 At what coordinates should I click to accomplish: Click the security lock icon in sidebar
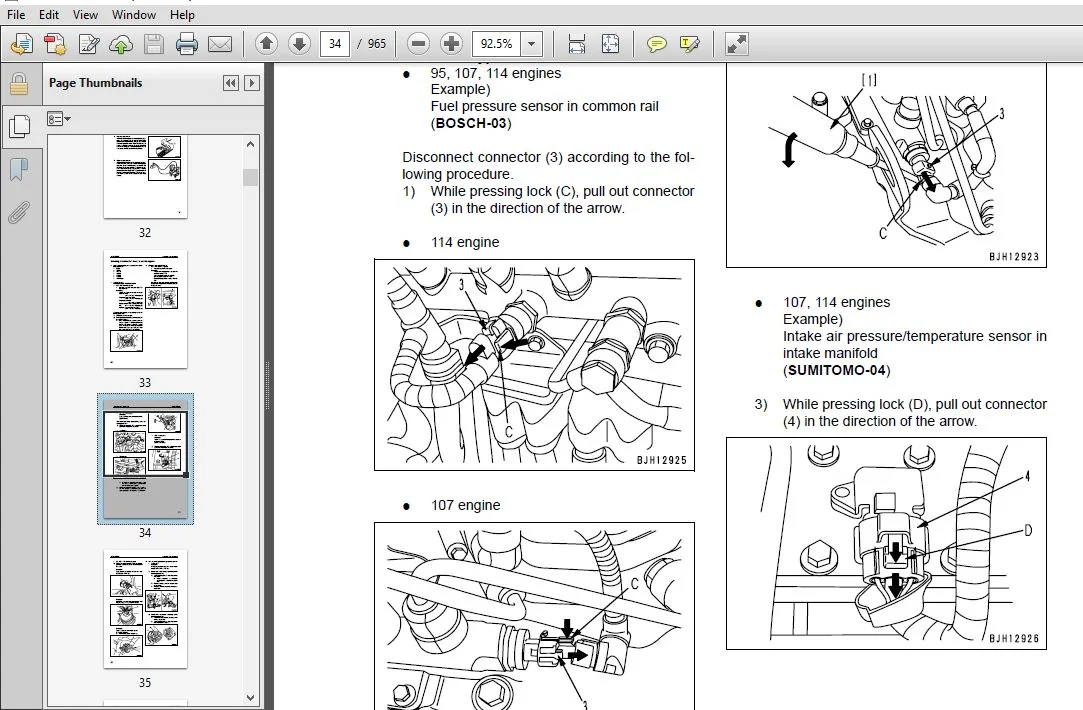pyautogui.click(x=19, y=84)
